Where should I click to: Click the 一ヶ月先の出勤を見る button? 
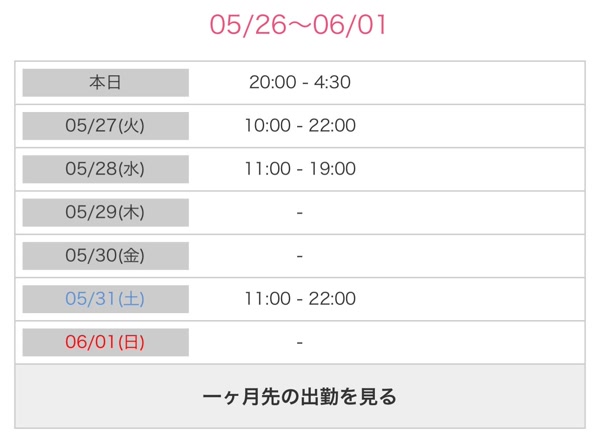(x=300, y=396)
